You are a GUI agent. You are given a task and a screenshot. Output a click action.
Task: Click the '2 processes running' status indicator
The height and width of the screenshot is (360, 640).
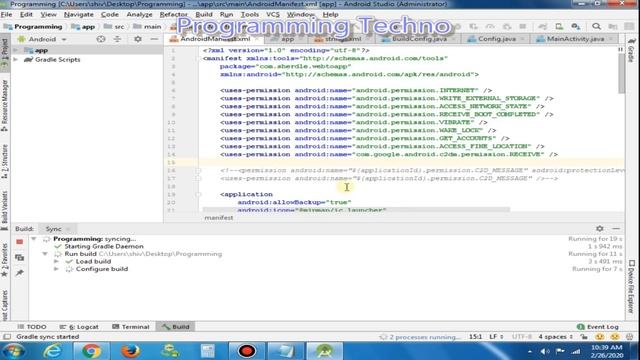pos(420,337)
